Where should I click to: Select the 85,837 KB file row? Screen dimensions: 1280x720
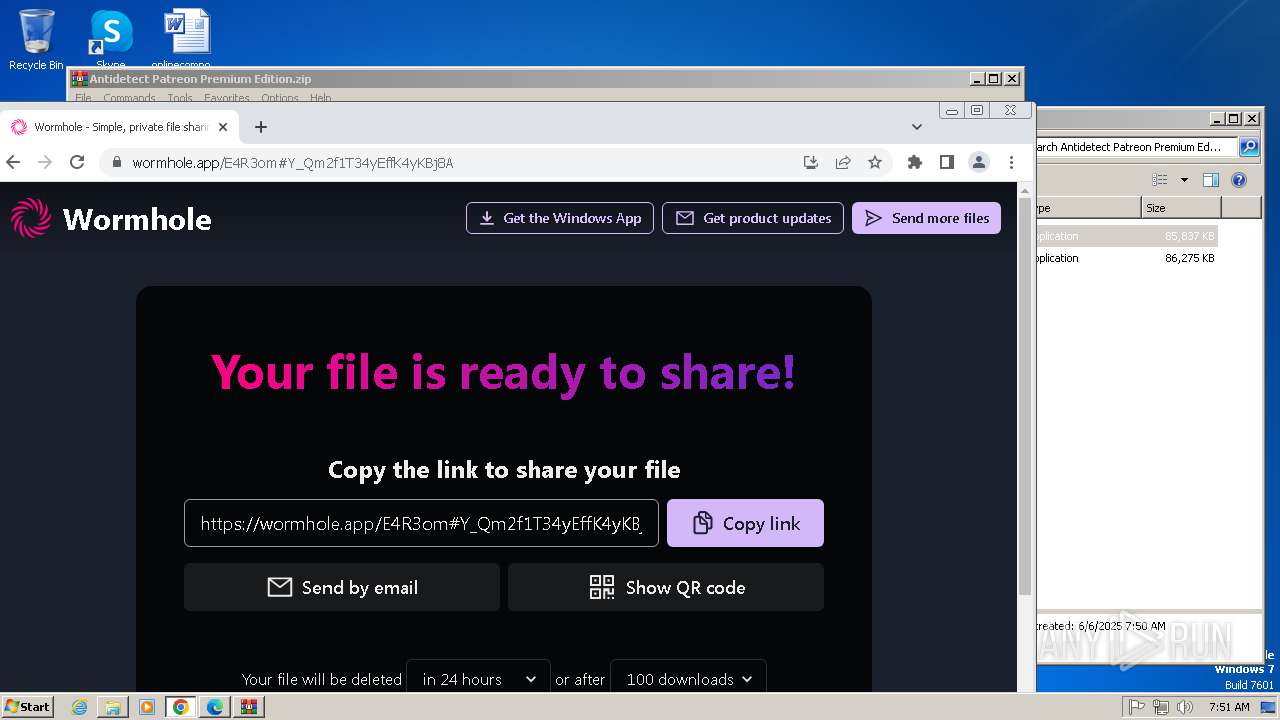coord(1127,236)
